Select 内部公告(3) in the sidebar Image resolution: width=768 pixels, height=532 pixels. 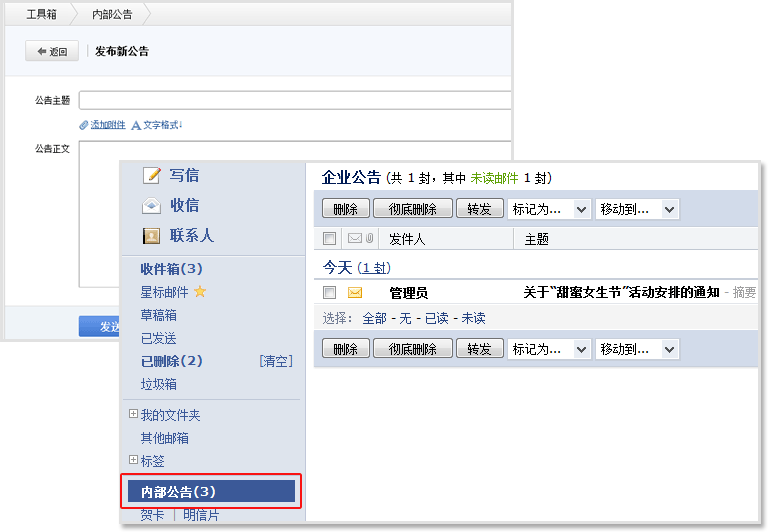211,491
